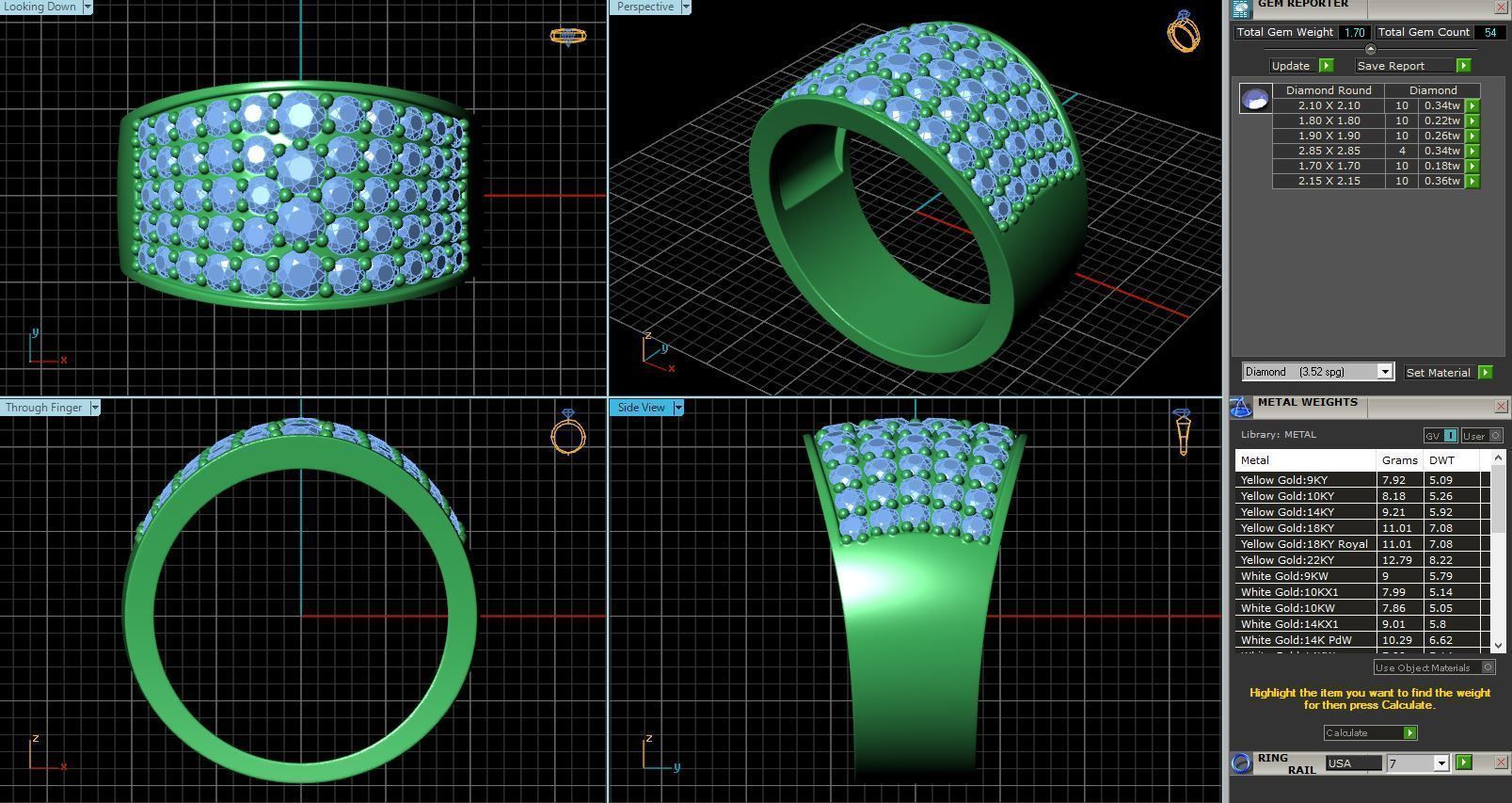Click the USA ring size standard field
The image size is (1512, 803).
pos(1353,763)
